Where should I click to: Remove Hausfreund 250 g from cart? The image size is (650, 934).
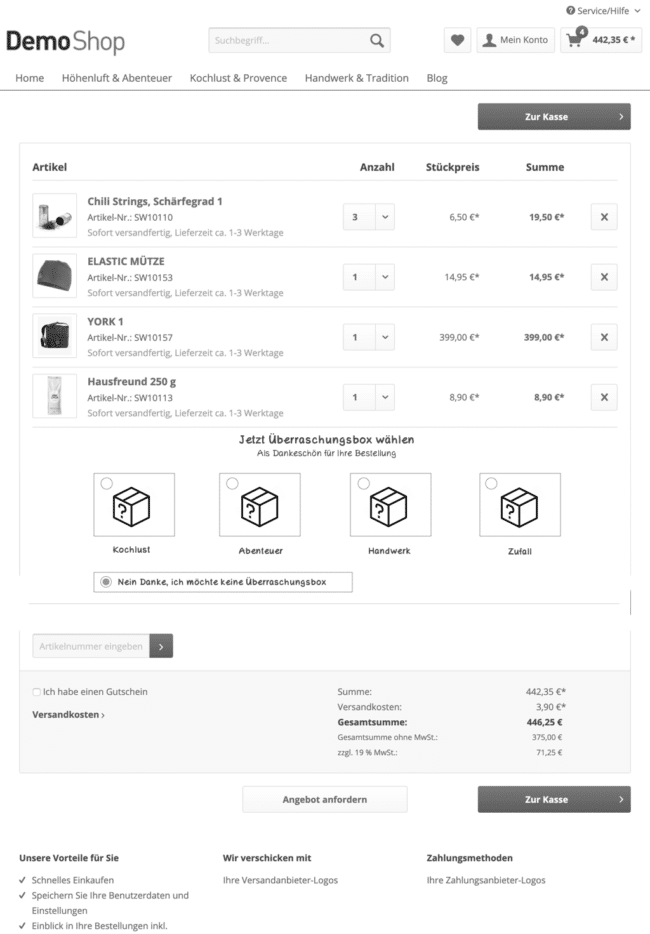coord(604,397)
